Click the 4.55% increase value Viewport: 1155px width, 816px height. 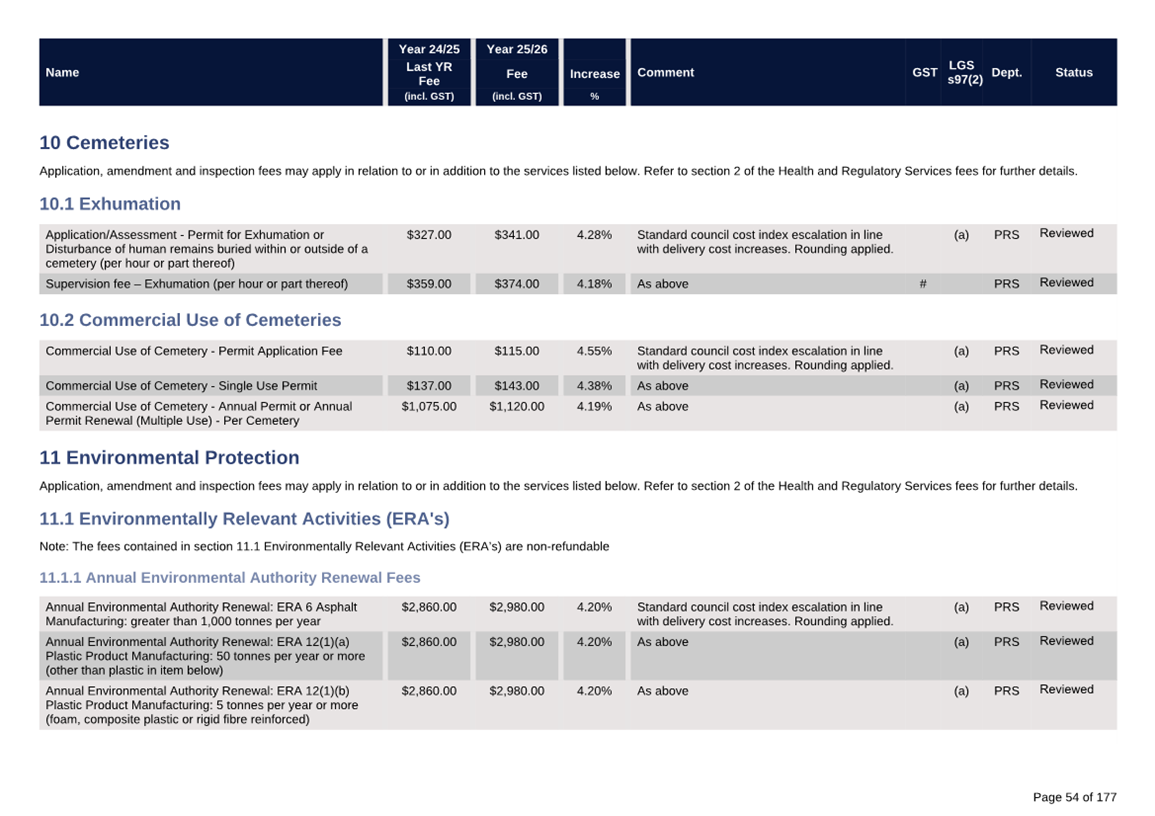point(594,351)
